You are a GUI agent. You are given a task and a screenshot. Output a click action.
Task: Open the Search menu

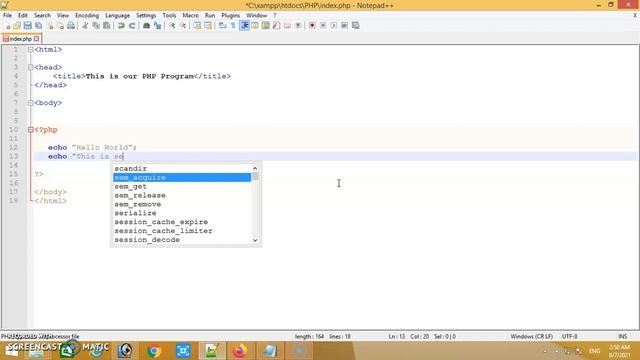[x=42, y=16]
